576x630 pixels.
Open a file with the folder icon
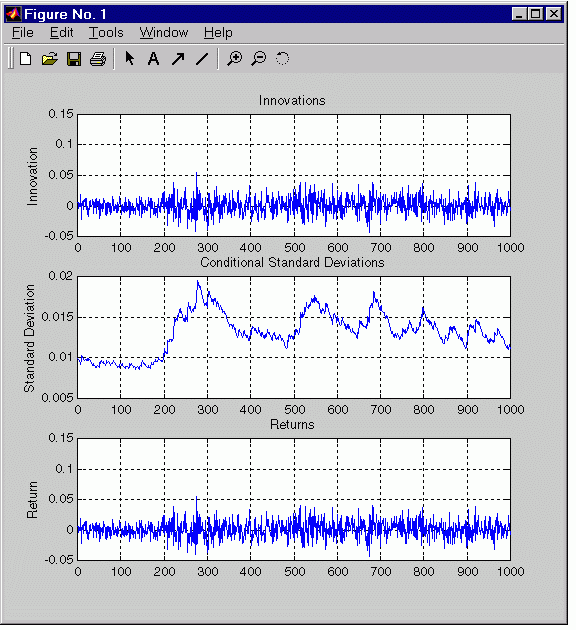49,59
